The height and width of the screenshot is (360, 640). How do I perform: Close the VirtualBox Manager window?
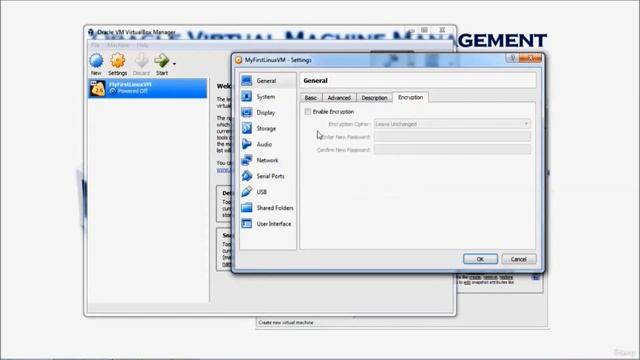442,30
